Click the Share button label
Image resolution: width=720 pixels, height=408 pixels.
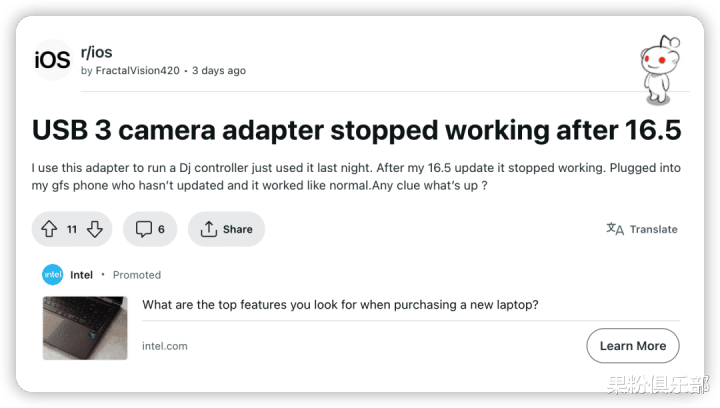(237, 229)
